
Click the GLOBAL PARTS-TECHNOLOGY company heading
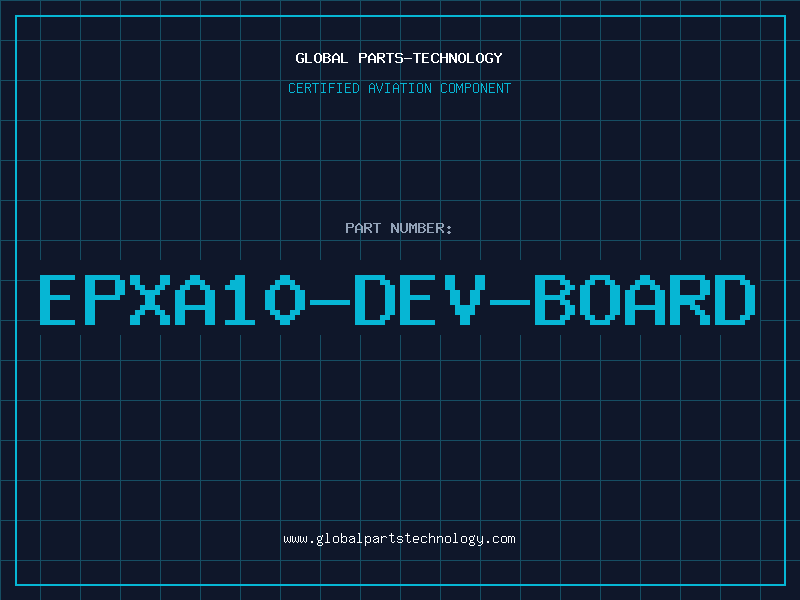coord(399,58)
